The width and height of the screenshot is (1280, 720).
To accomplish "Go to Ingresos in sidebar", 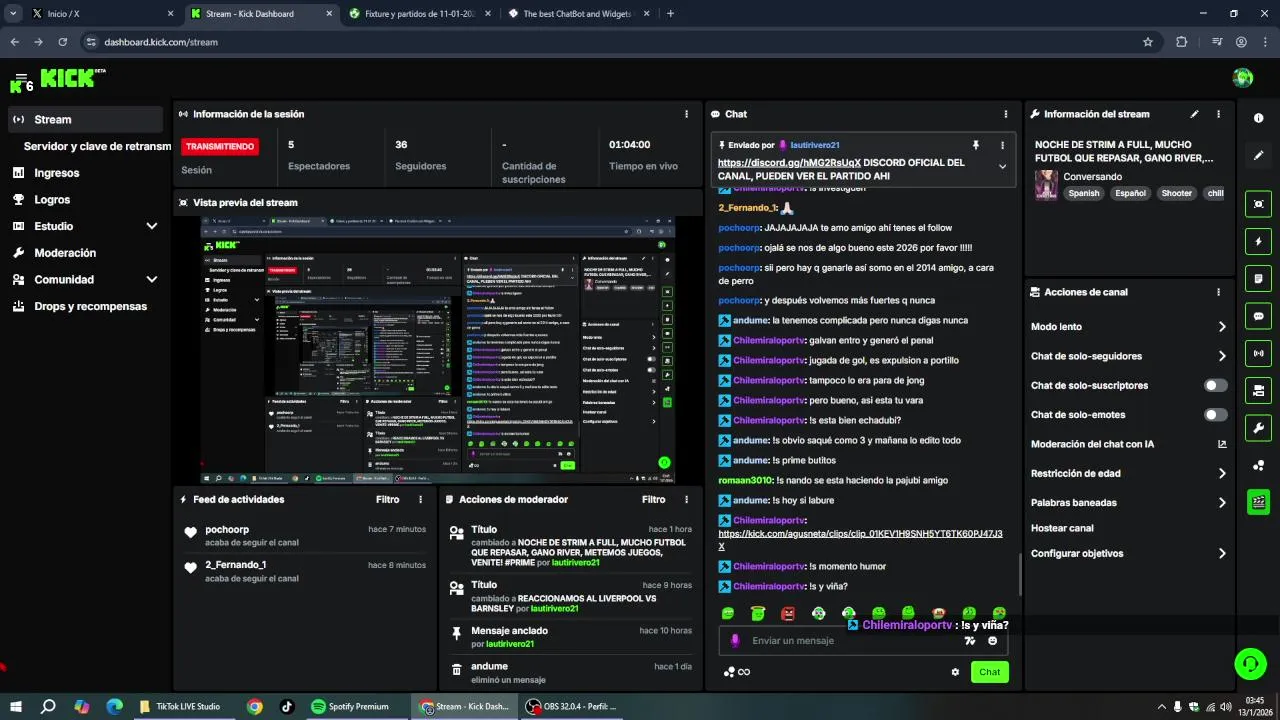I will click(56, 173).
